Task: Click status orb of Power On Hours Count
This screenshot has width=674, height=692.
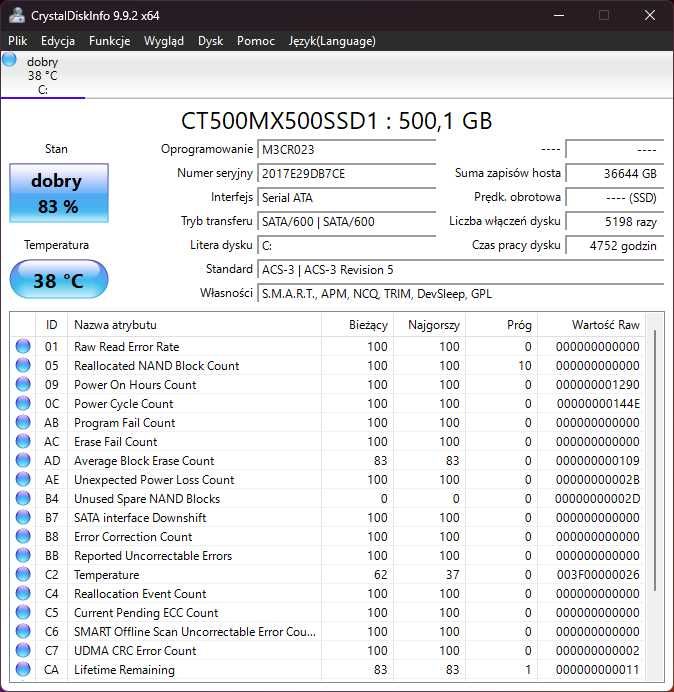Action: click(23, 384)
